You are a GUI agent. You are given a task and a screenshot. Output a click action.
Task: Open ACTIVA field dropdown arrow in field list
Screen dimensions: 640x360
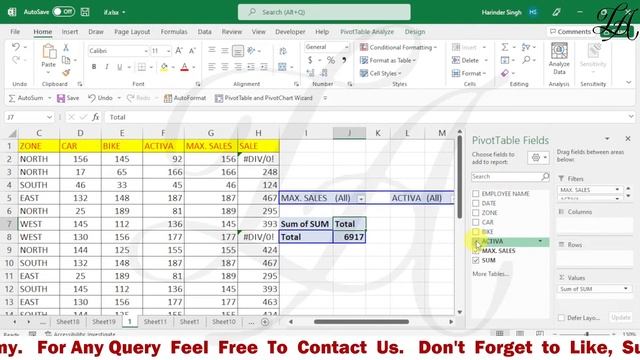coord(540,241)
